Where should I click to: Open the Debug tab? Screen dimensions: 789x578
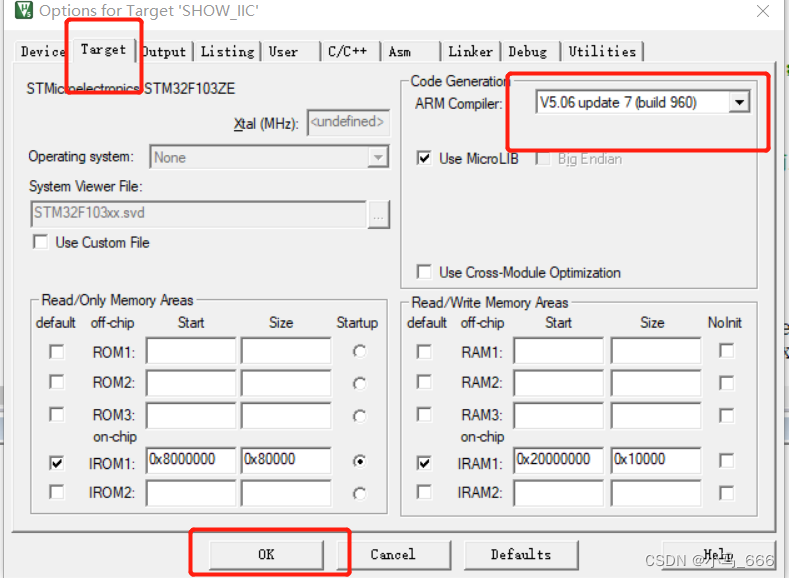[527, 51]
